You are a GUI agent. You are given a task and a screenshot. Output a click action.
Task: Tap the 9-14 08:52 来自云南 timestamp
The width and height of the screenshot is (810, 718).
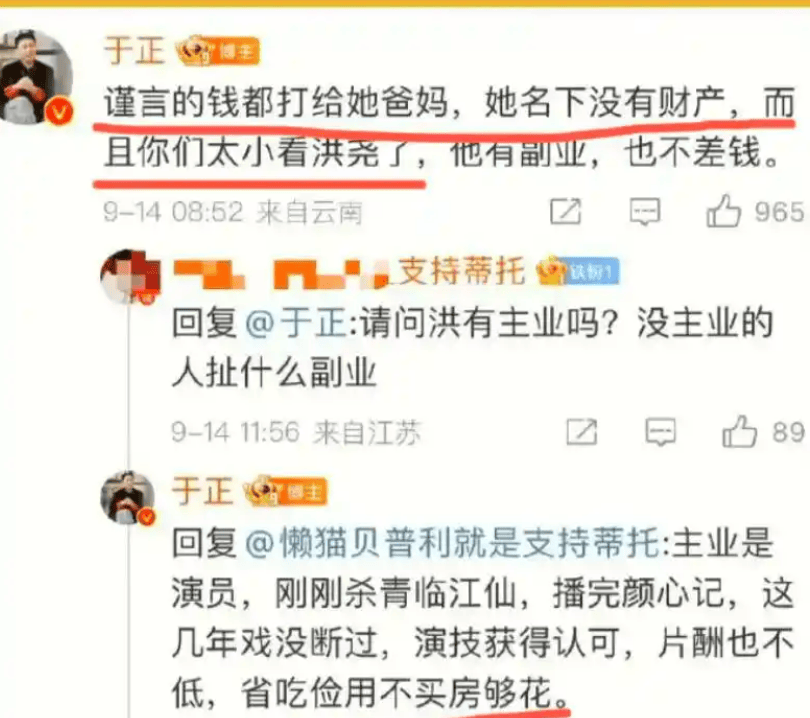click(x=232, y=212)
